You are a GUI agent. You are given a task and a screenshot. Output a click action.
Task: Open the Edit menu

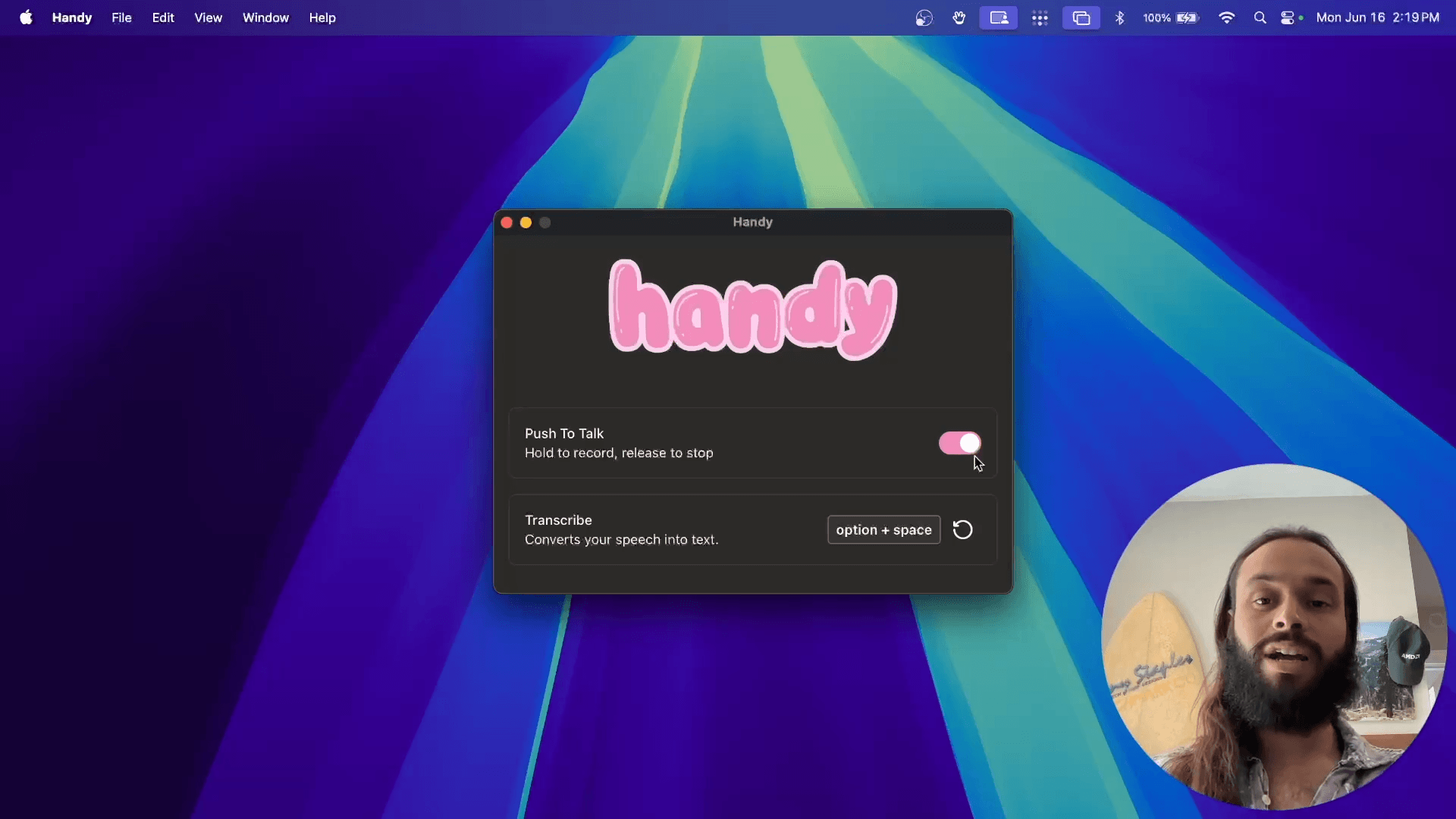point(162,17)
